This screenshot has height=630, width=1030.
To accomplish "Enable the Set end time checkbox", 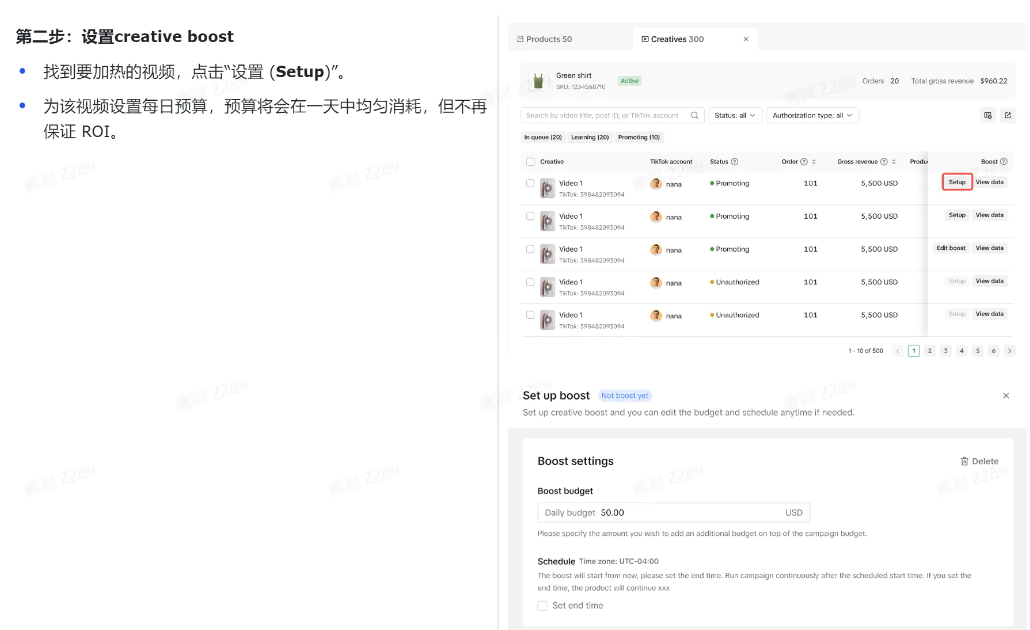I will [x=543, y=606].
